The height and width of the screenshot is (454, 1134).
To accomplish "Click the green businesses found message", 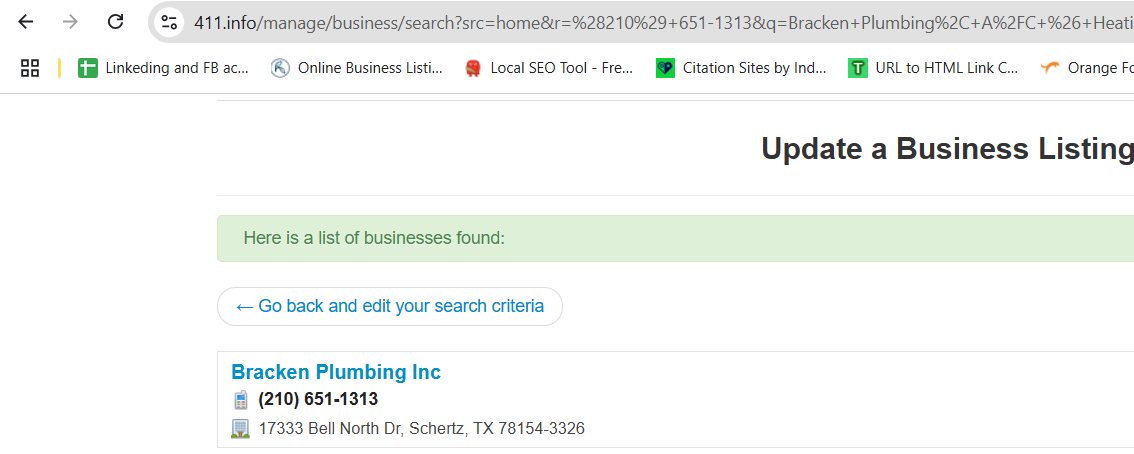I will pyautogui.click(x=374, y=238).
